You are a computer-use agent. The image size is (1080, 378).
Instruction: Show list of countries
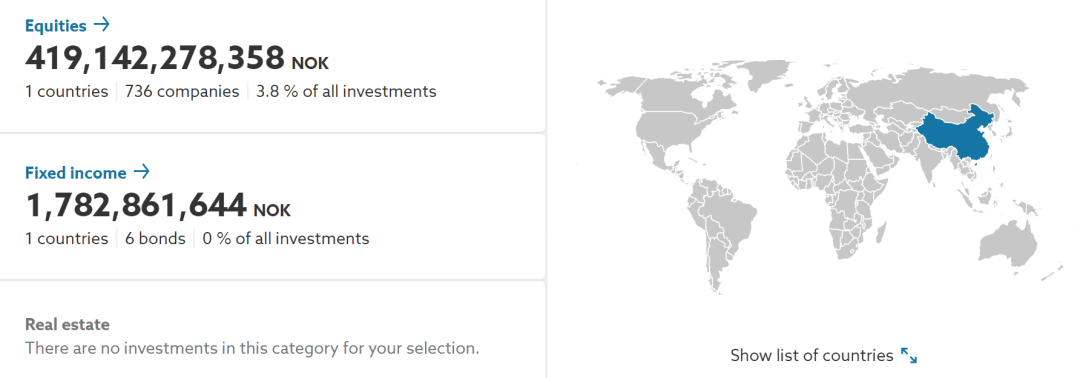coord(811,356)
